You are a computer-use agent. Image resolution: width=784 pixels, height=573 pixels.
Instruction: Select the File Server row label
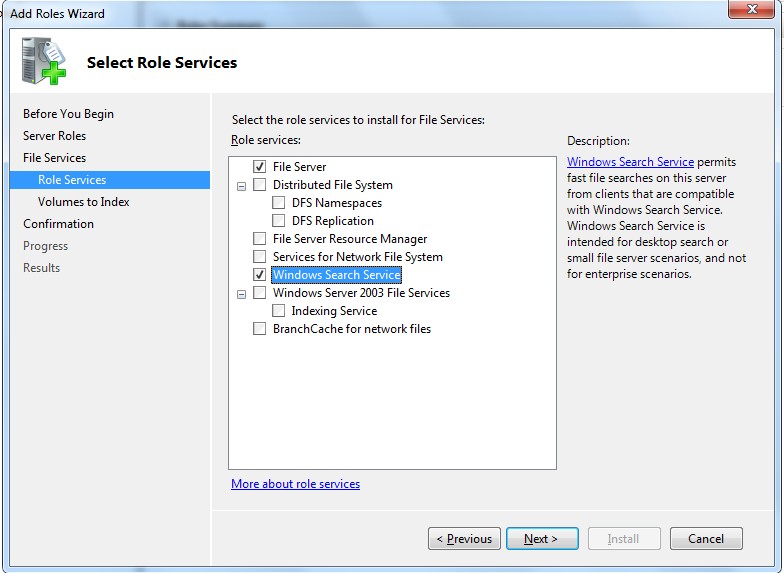300,167
